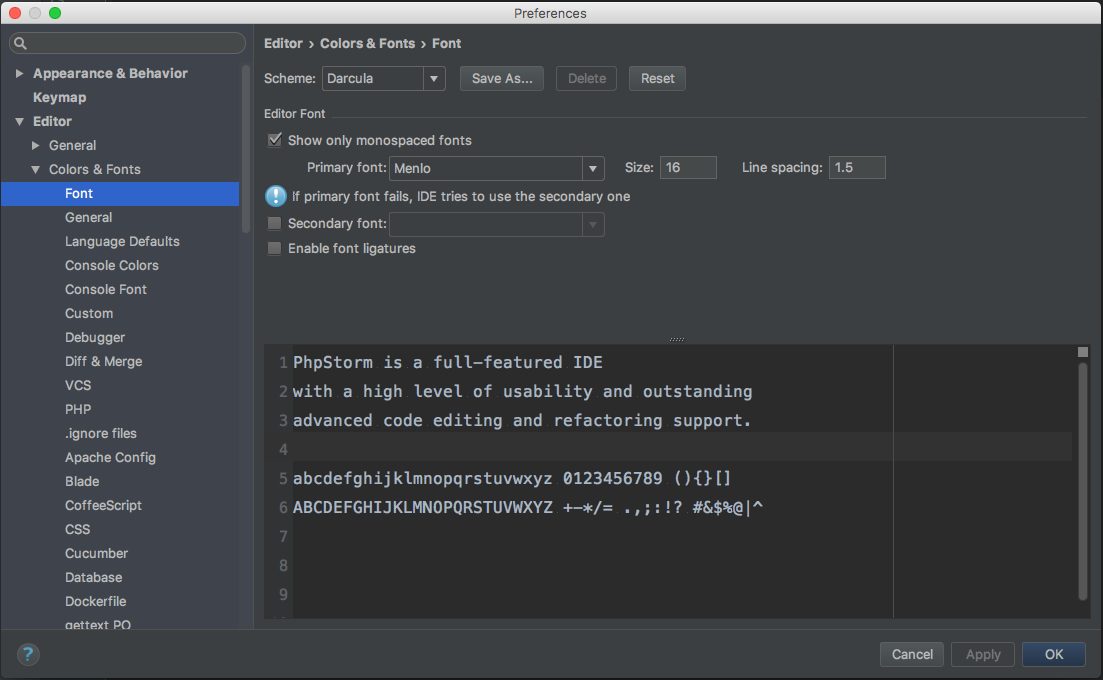Select Database color settings

tap(94, 577)
